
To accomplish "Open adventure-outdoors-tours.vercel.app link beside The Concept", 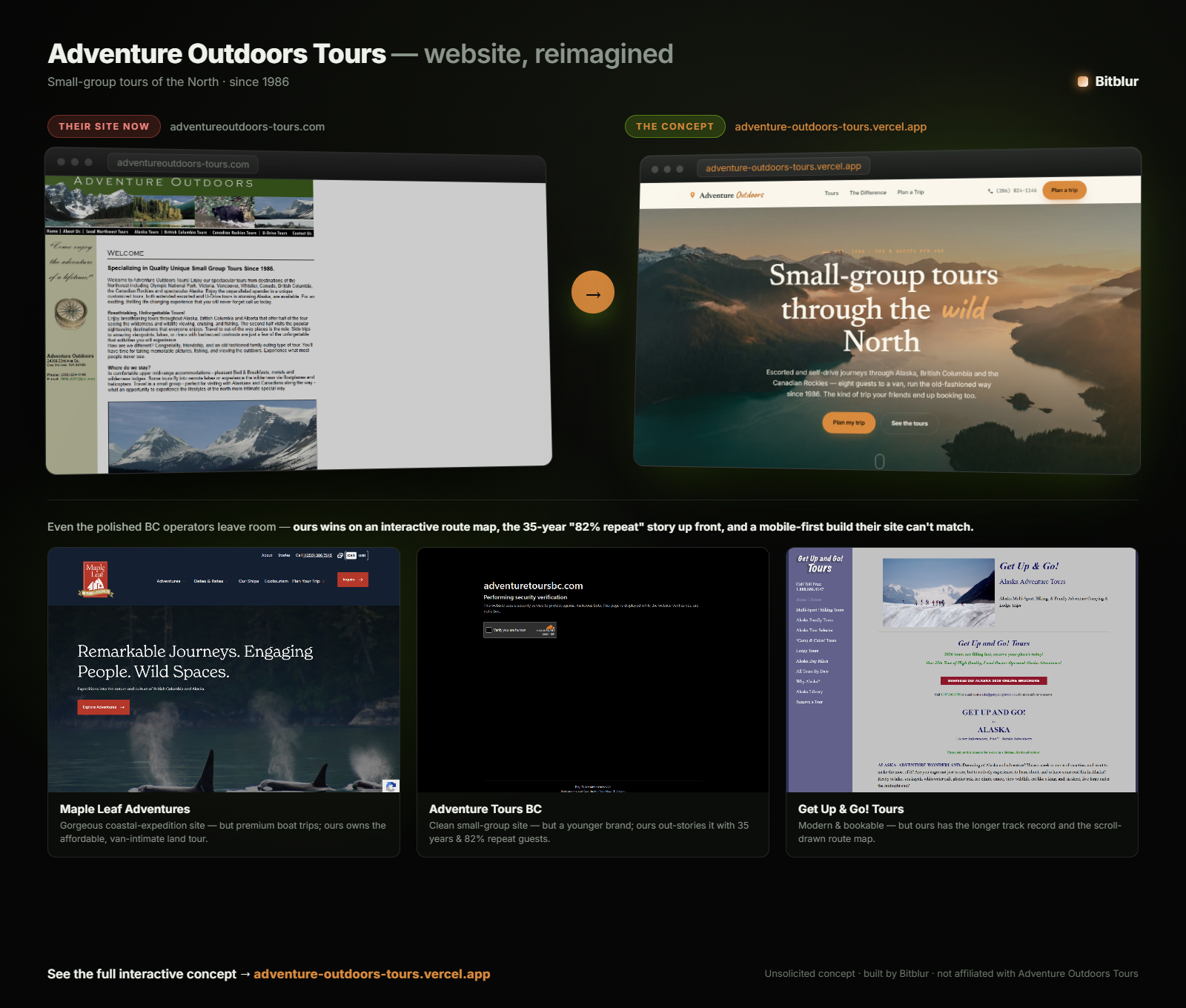I will coord(830,127).
